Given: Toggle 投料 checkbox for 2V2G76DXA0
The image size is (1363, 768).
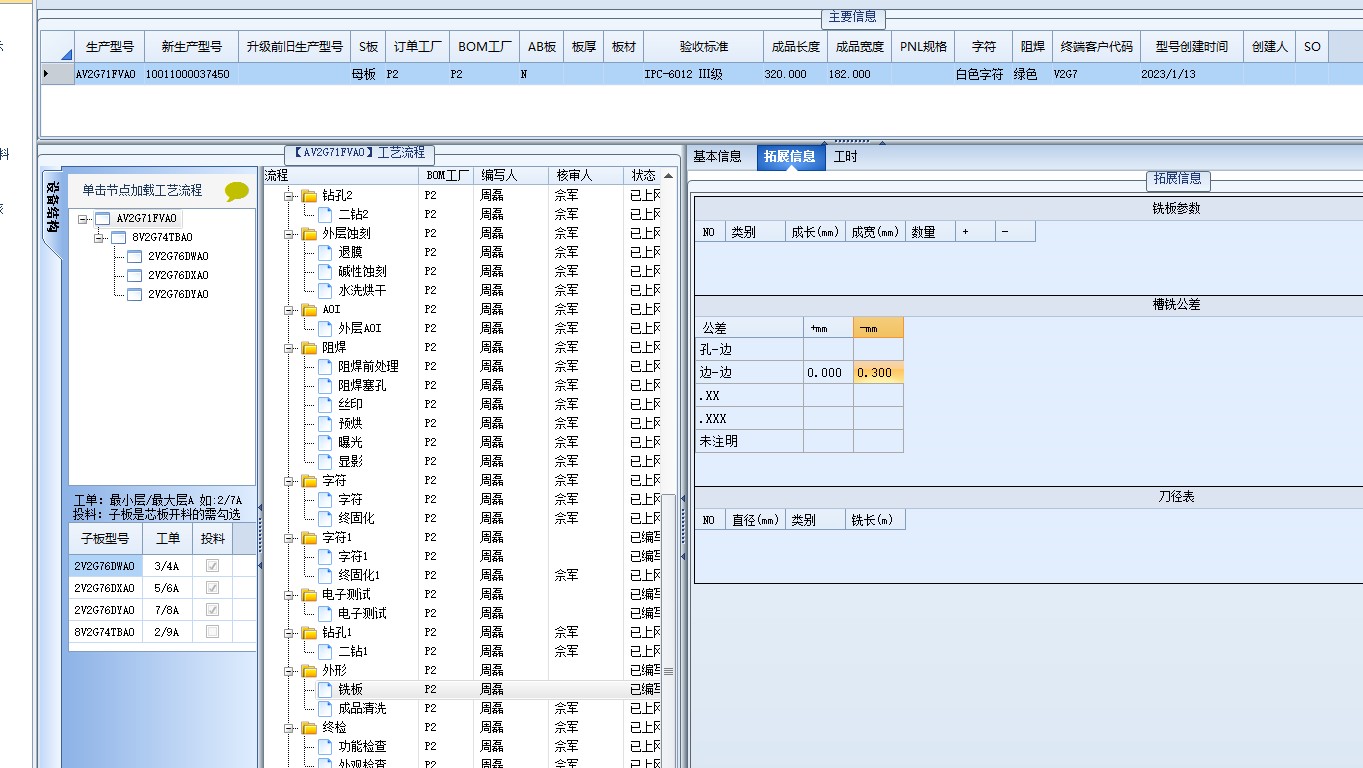Looking at the screenshot, I should 212,588.
